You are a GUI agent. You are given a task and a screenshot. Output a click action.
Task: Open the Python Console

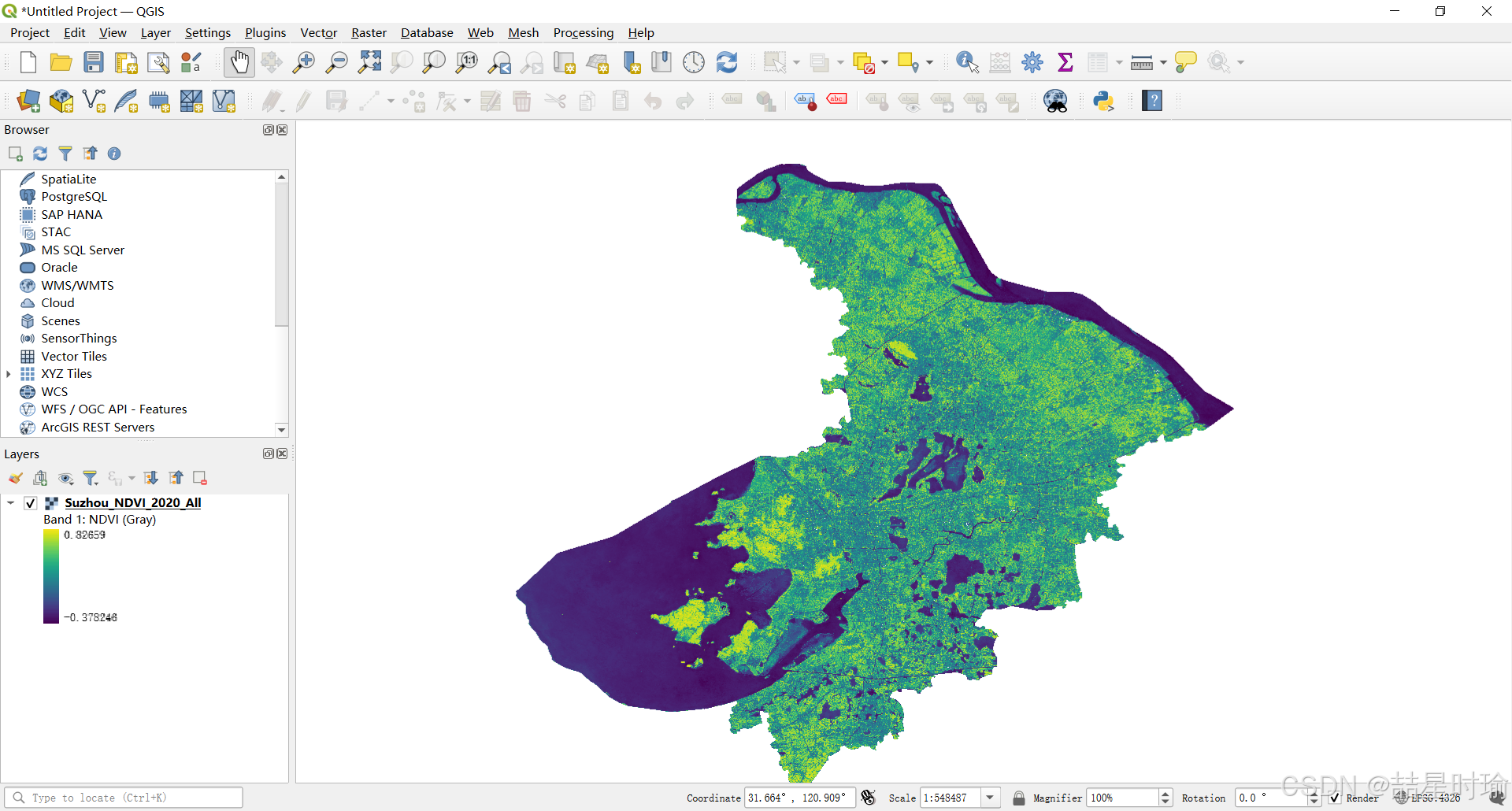1103,101
